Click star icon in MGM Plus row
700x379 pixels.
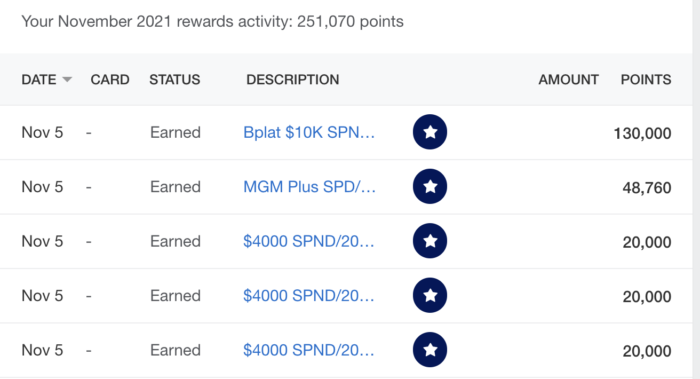point(430,187)
